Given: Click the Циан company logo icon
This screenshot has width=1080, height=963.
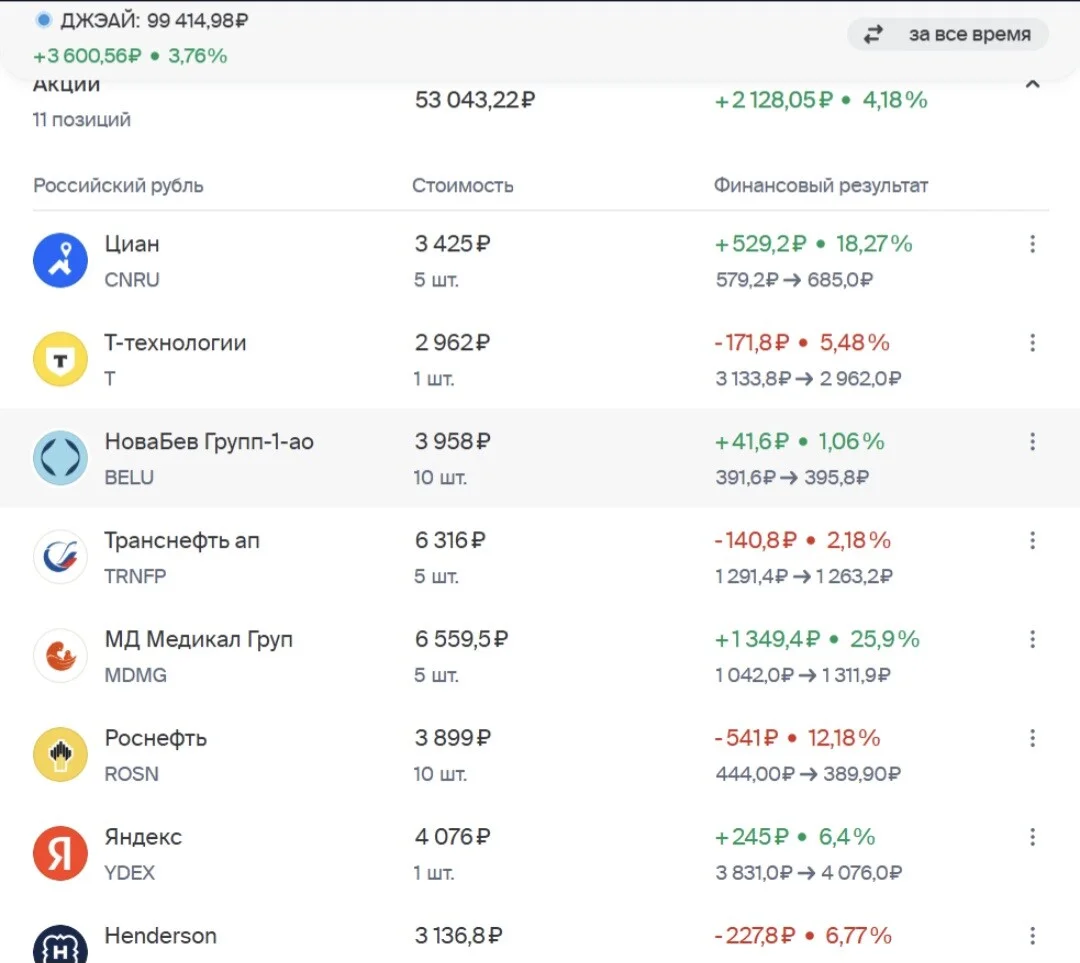Looking at the screenshot, I should coord(61,260).
